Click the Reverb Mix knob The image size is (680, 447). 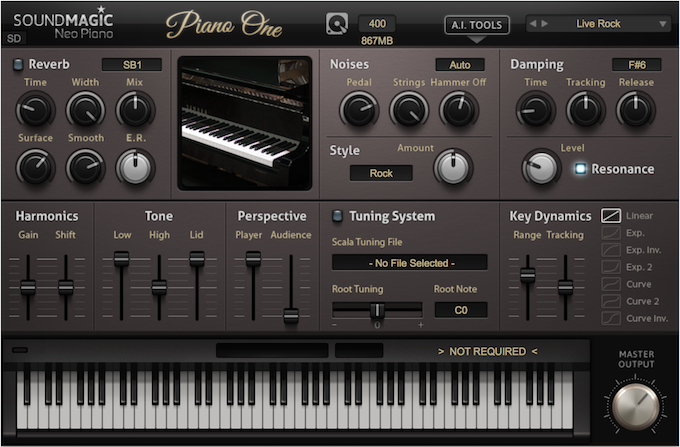pos(135,110)
